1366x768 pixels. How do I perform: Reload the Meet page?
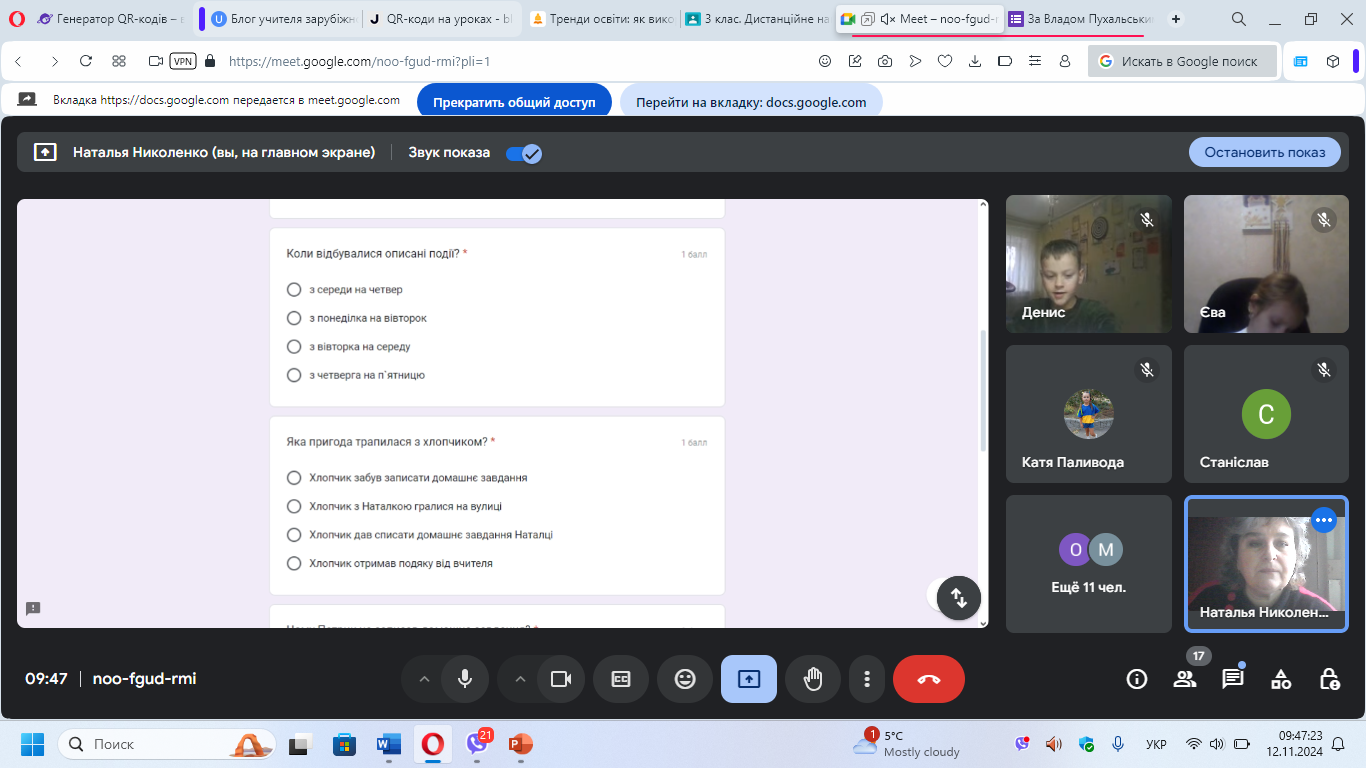86,61
